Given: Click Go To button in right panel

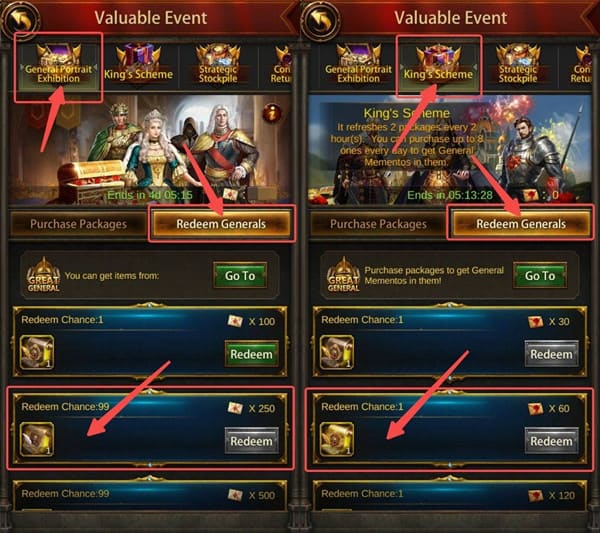Looking at the screenshot, I should [540, 275].
